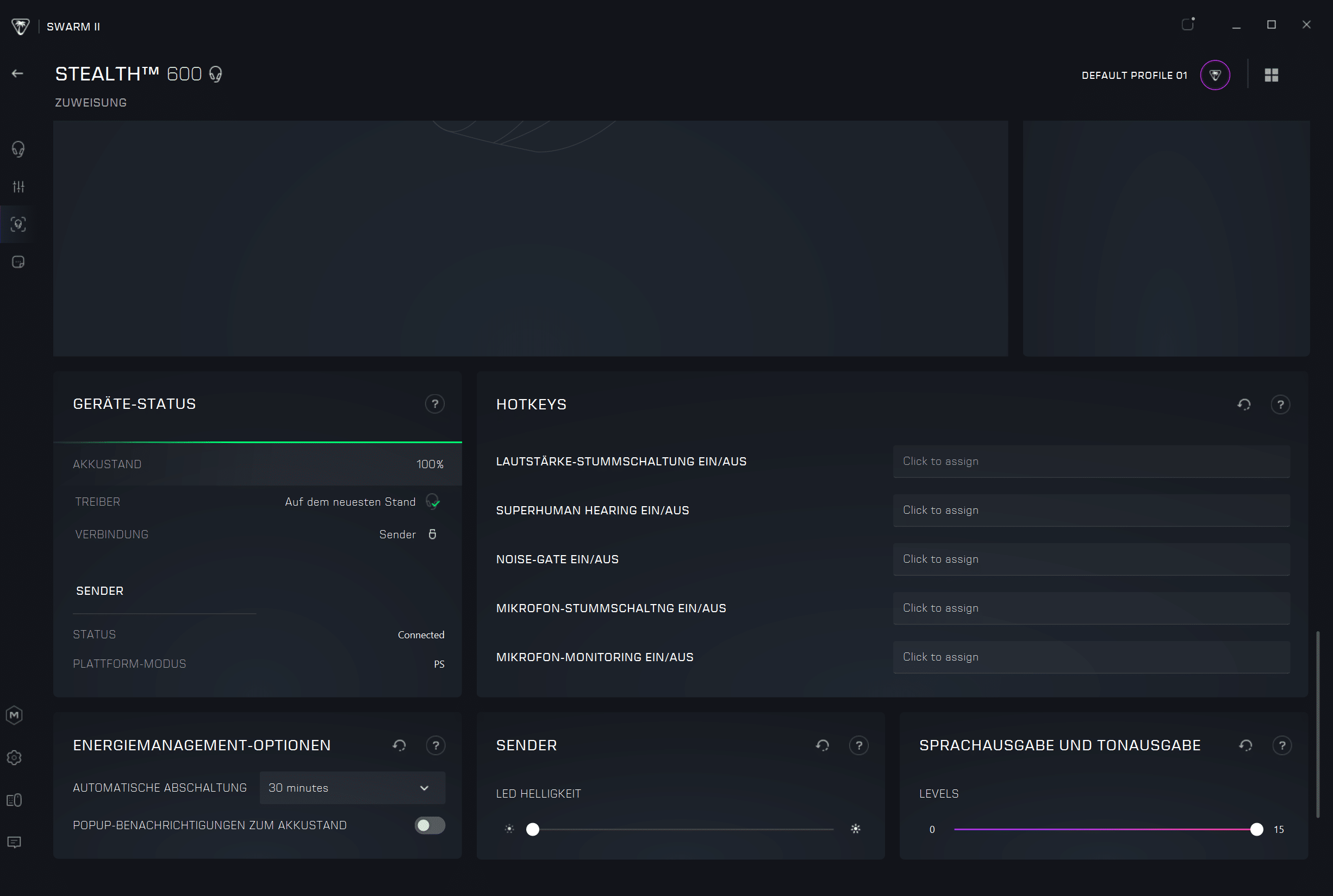
Task: Select the Sender tab in Geräte-Status
Action: 100,591
